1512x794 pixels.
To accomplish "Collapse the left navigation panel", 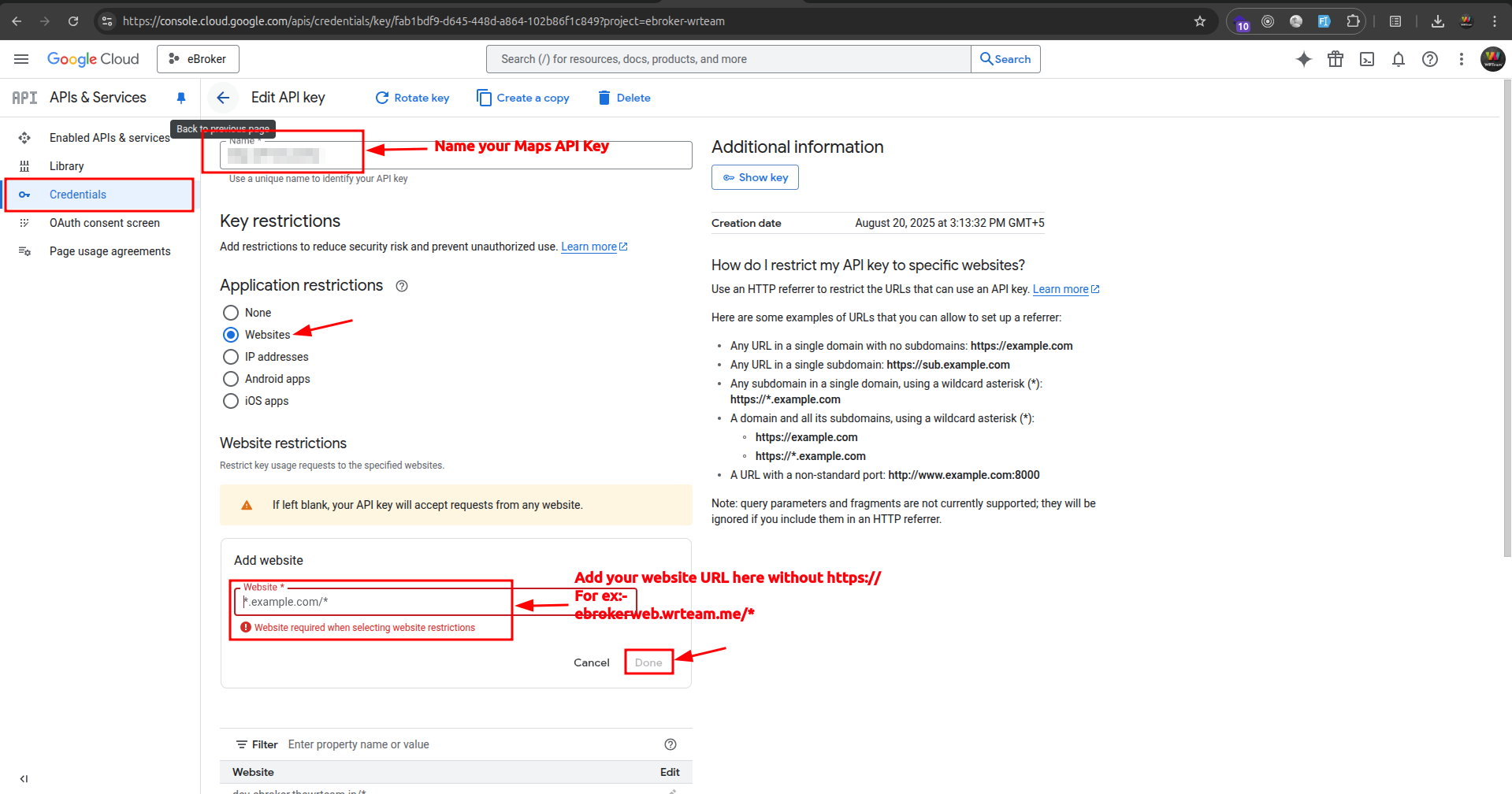I will pos(24,778).
